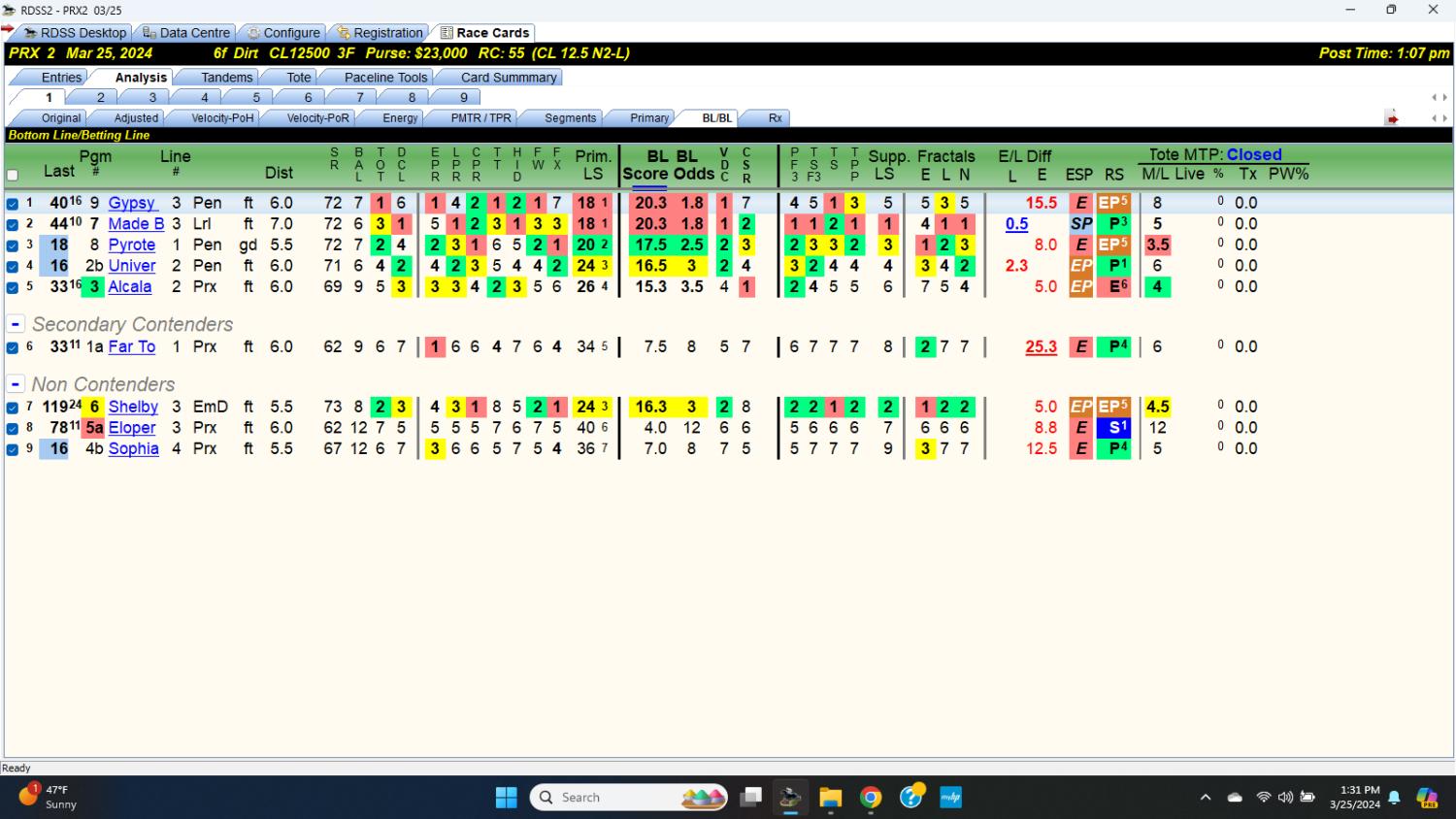
Task: Click the Closed tote status link
Action: pos(1254,154)
